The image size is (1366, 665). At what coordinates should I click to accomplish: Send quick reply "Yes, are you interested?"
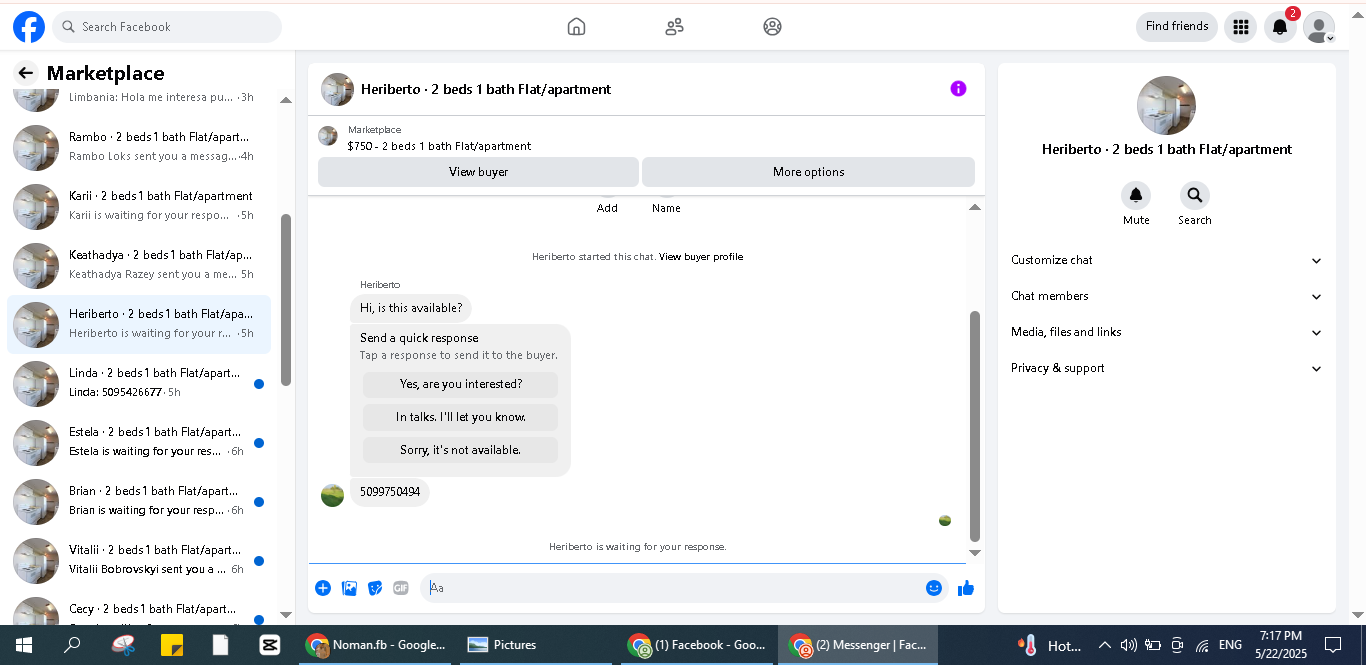coord(460,384)
